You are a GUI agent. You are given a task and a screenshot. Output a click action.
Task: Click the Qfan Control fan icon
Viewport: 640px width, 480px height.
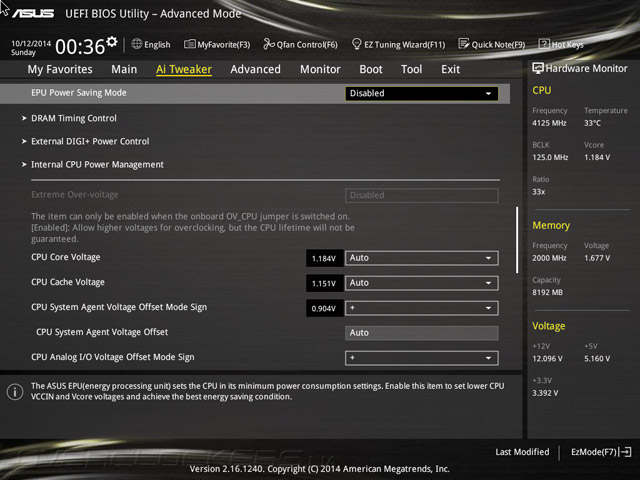269,44
